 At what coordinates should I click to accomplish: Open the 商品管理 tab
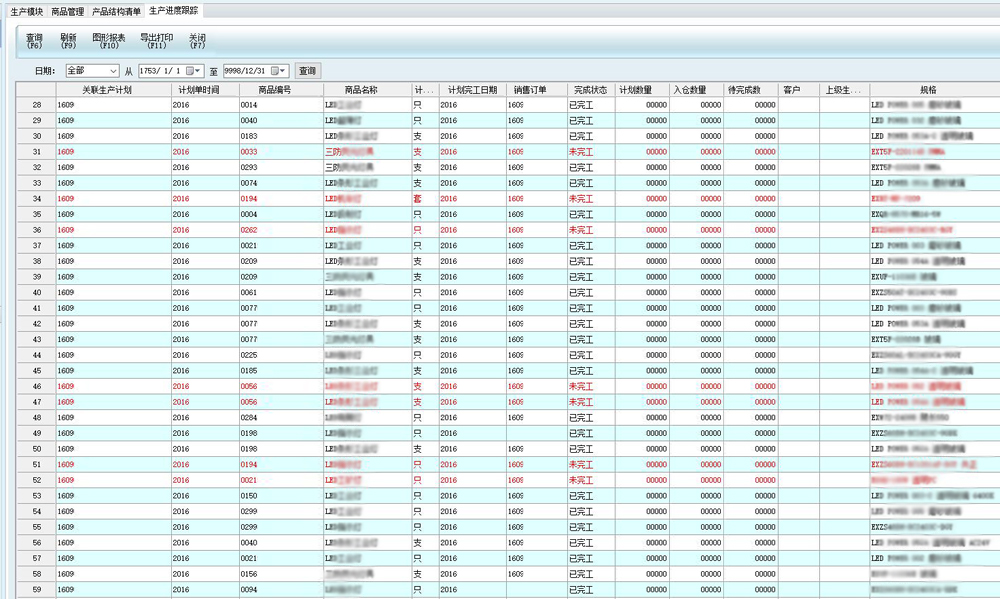68,11
